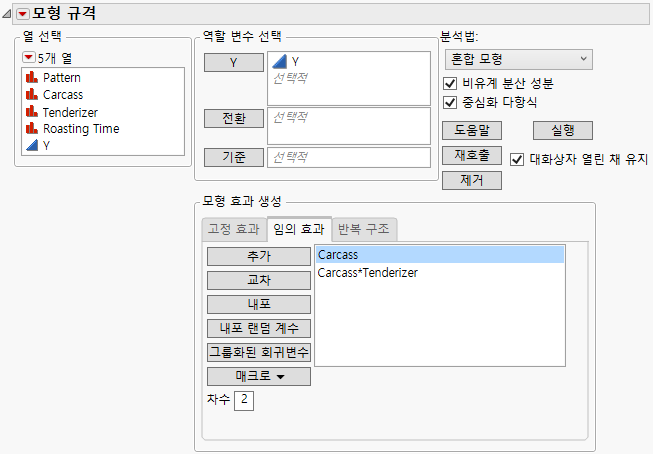Disable 대화상자 열린 채 유지 checkbox
653x454 pixels.
(x=517, y=158)
